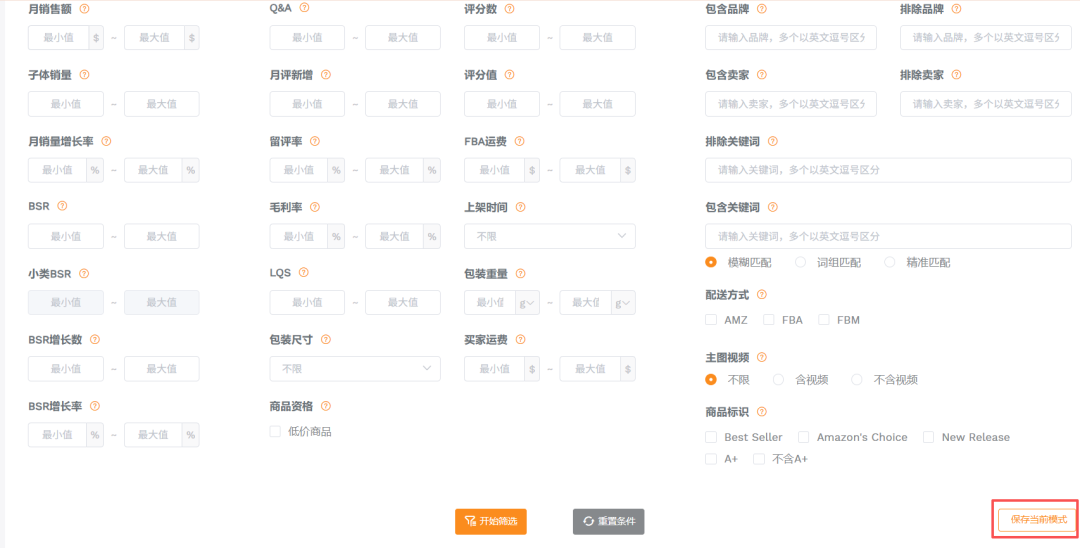This screenshot has width=1080, height=548.
Task: Click help icon next to 排除卖家
Action: pyautogui.click(x=956, y=74)
